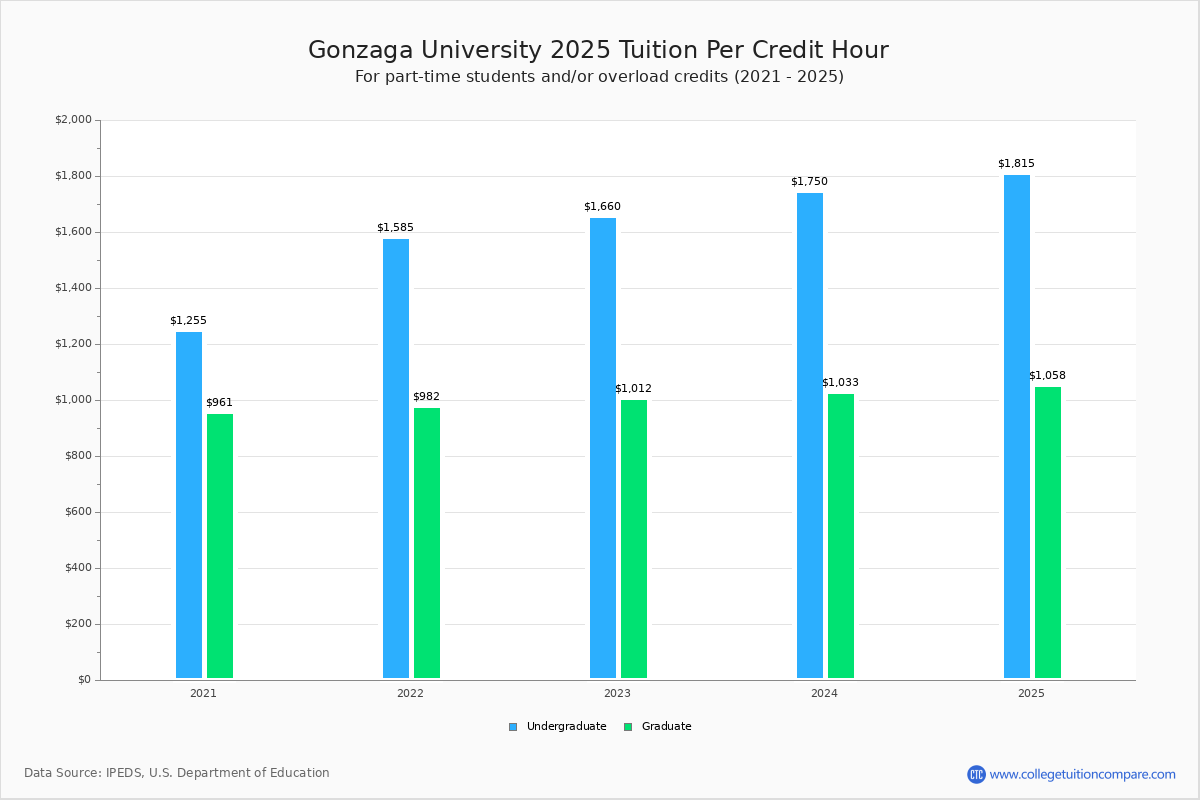Click the 2021 Undergraduate bar
Screen dimensions: 1200x800
[189, 505]
